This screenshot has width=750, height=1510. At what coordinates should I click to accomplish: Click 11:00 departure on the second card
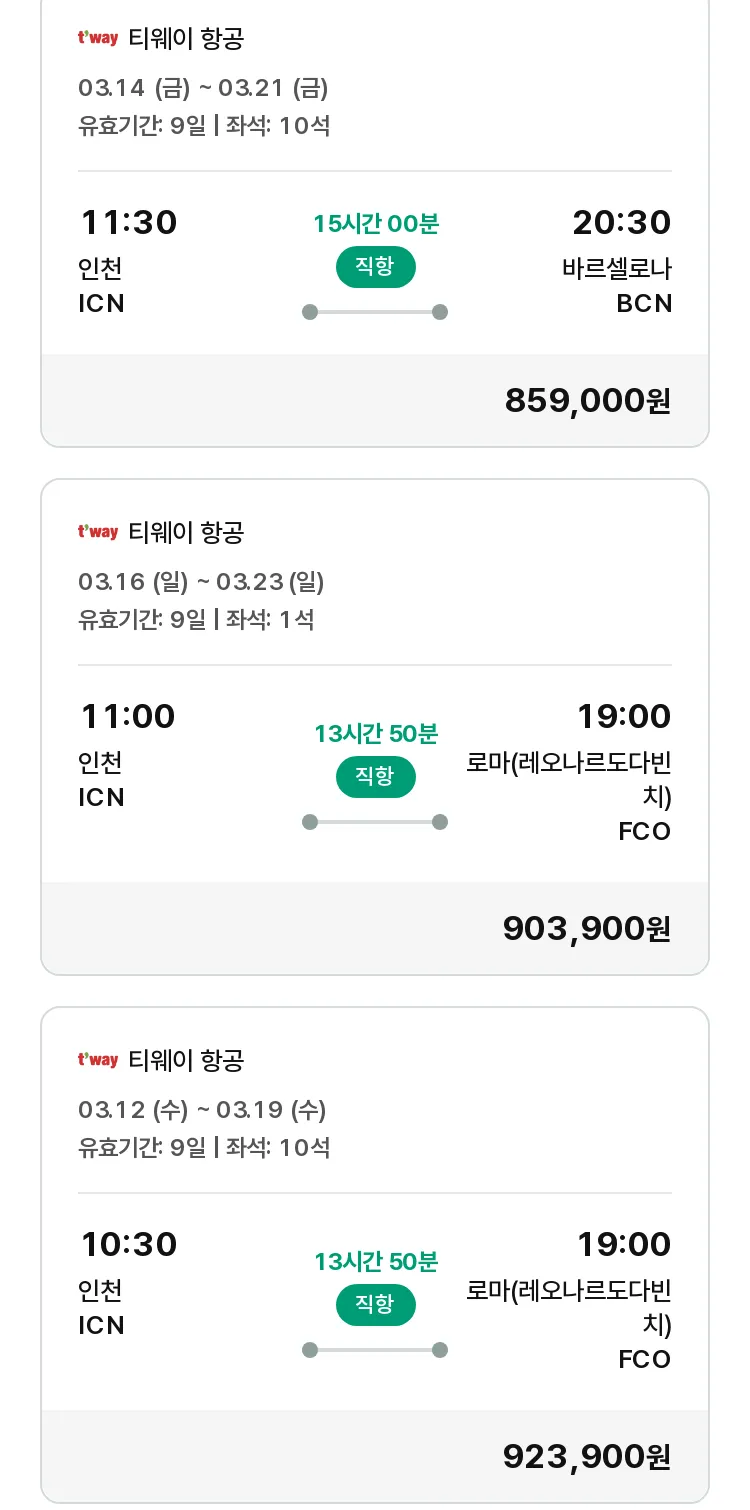click(x=127, y=716)
